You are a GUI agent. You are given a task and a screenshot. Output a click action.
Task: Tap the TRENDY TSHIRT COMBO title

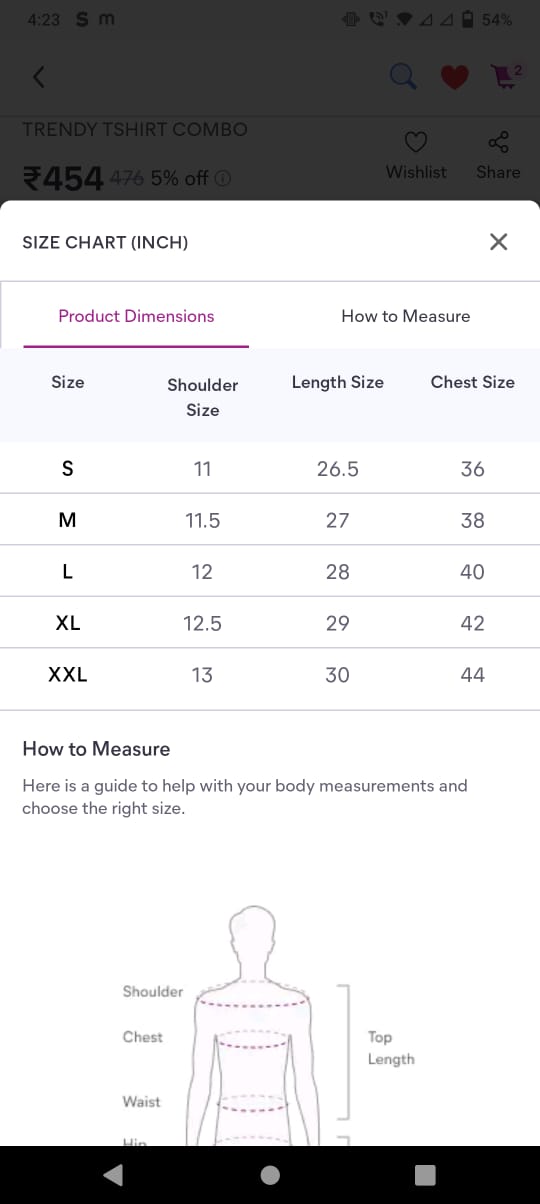tap(135, 129)
